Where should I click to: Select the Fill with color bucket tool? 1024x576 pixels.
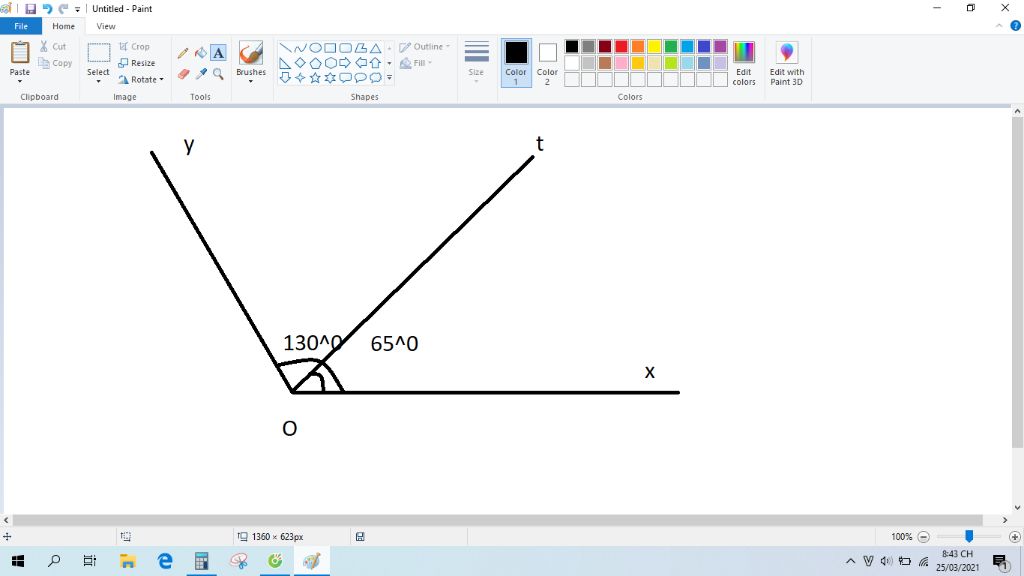(200, 53)
